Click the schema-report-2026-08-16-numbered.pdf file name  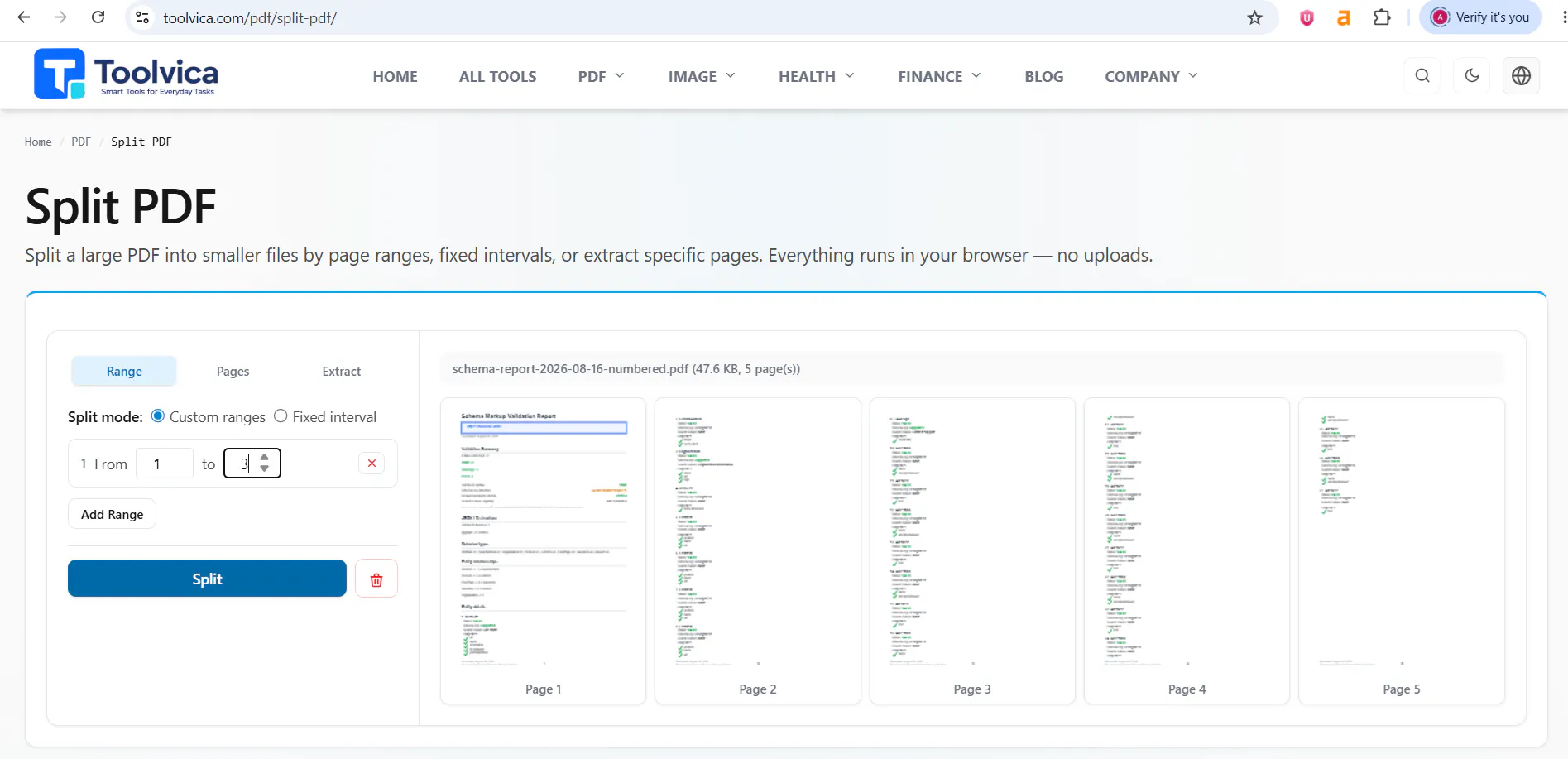(x=570, y=369)
